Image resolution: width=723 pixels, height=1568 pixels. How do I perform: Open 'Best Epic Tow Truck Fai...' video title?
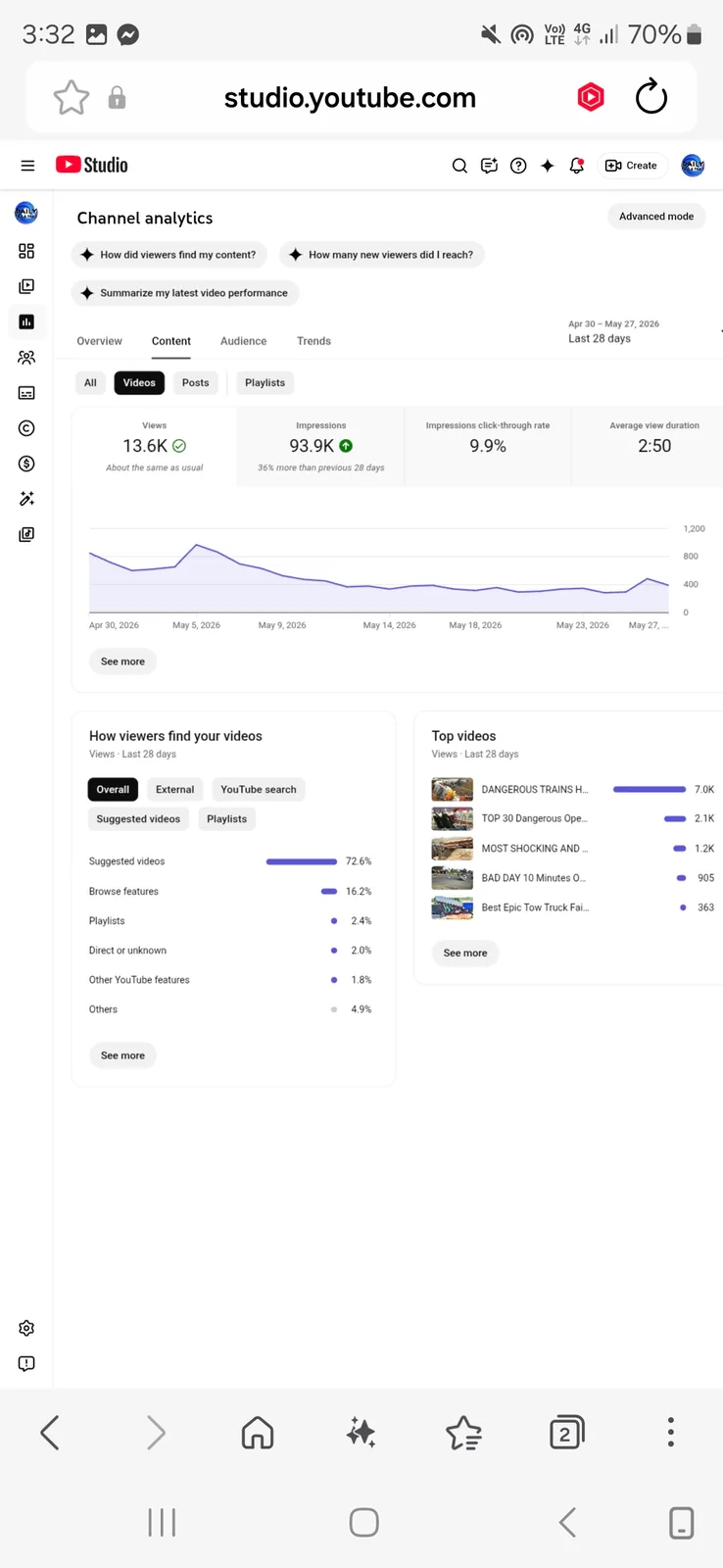535,907
